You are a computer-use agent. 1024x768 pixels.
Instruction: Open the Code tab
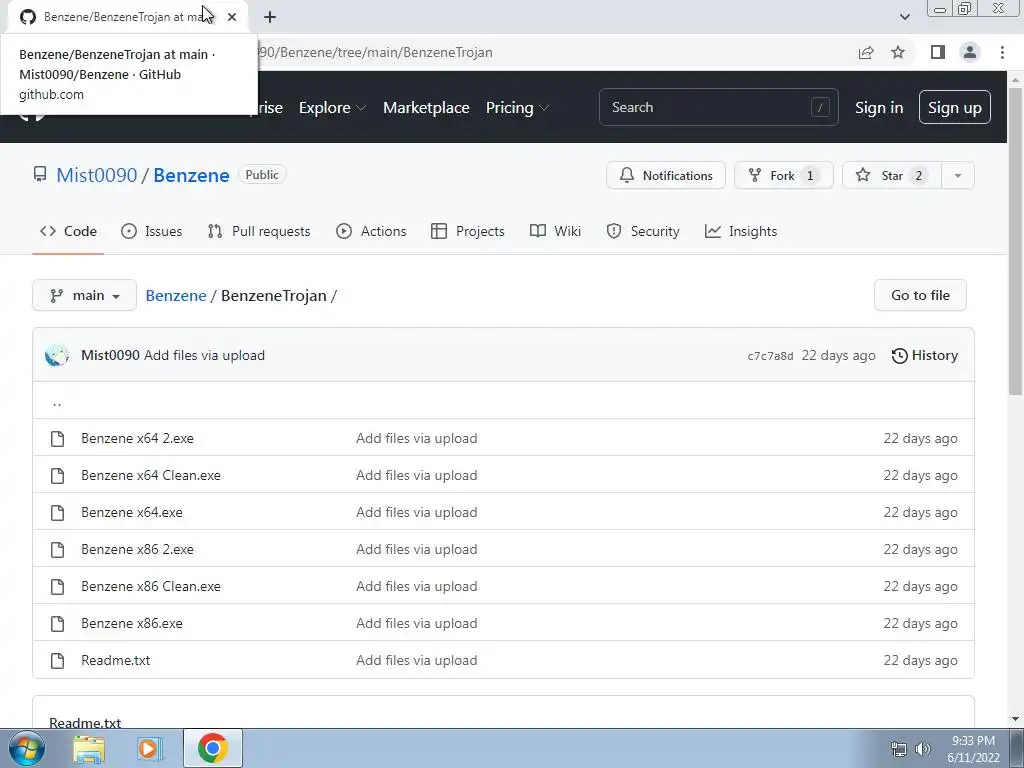(68, 231)
